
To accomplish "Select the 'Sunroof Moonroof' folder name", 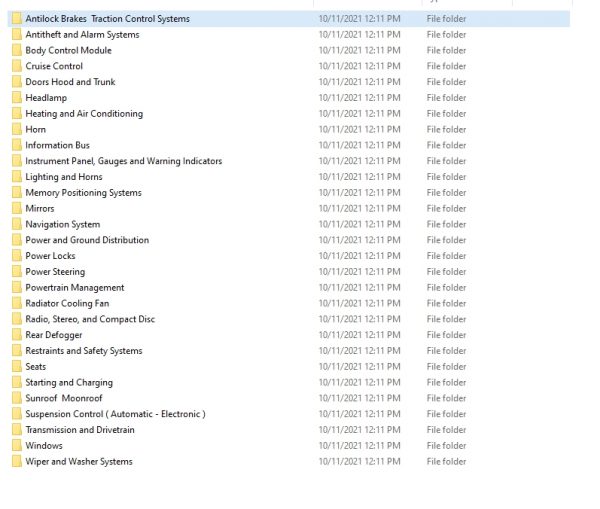I will coord(64,398).
